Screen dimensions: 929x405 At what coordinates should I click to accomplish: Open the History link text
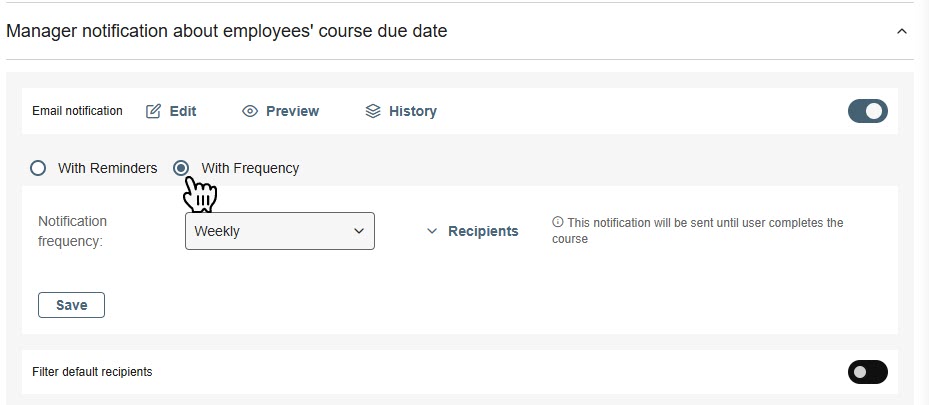[413, 111]
